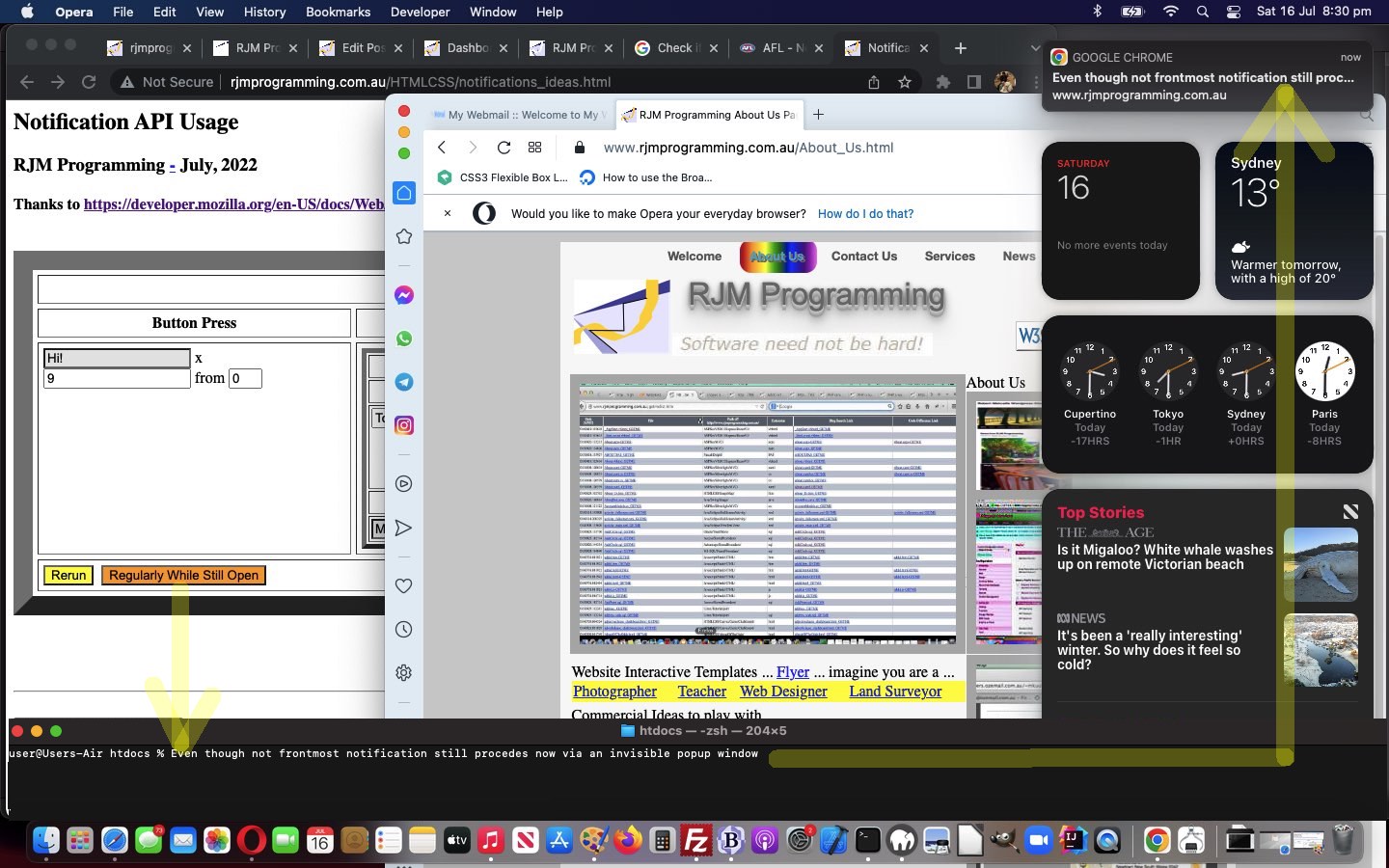
Task: Open Bluetooth status menu
Action: tap(1097, 12)
